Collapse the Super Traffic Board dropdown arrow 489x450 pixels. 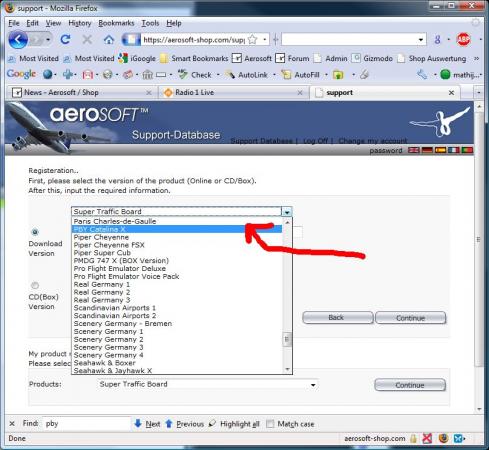(x=287, y=212)
